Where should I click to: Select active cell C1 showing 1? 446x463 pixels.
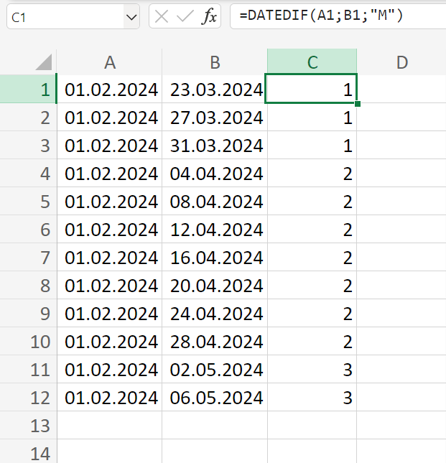311,89
